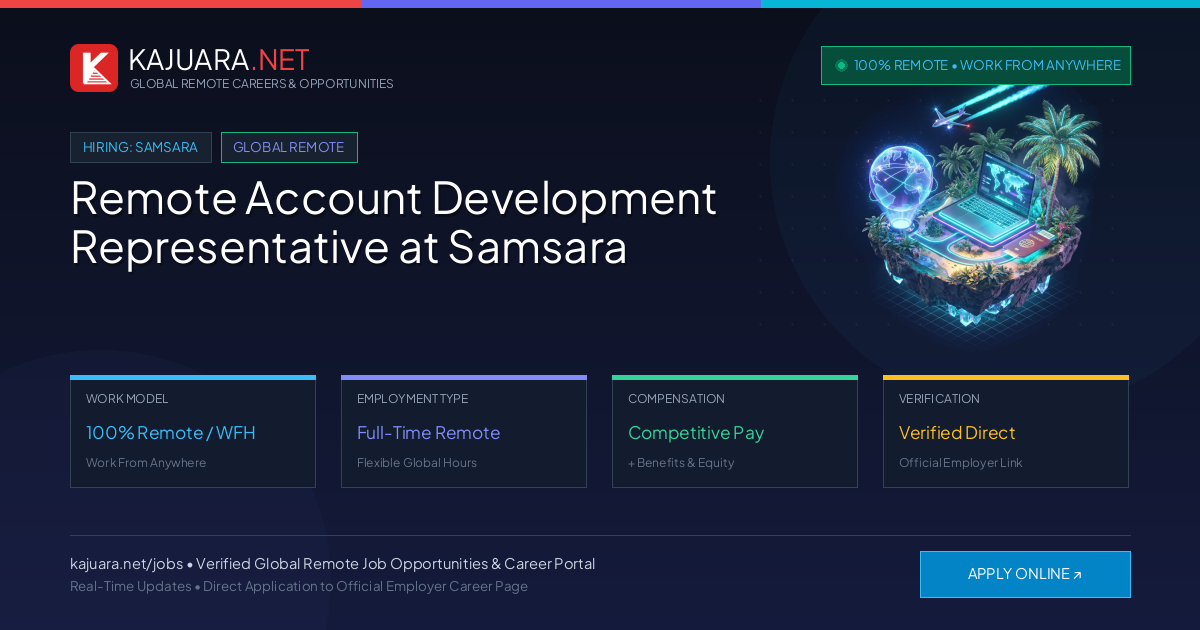Screen dimensions: 1200x630
Task: Click the tagline Global Remote Careers & Opportunities
Action: tap(262, 84)
